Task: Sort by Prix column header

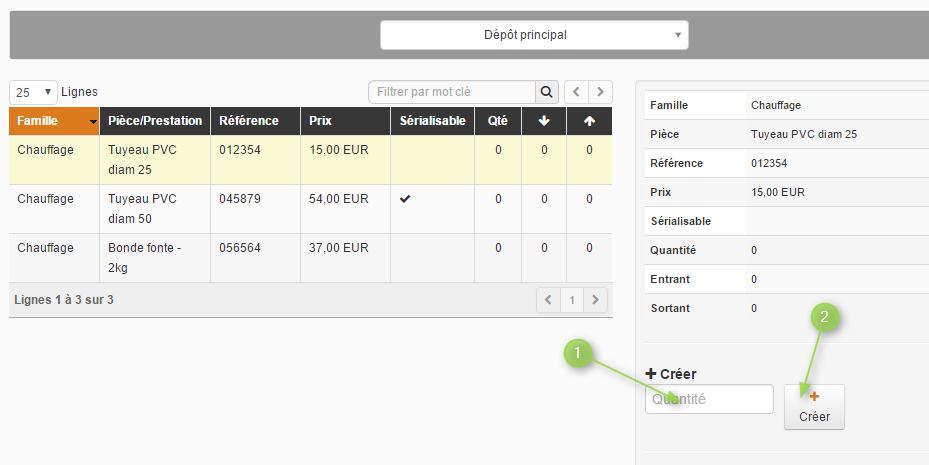Action: point(345,121)
